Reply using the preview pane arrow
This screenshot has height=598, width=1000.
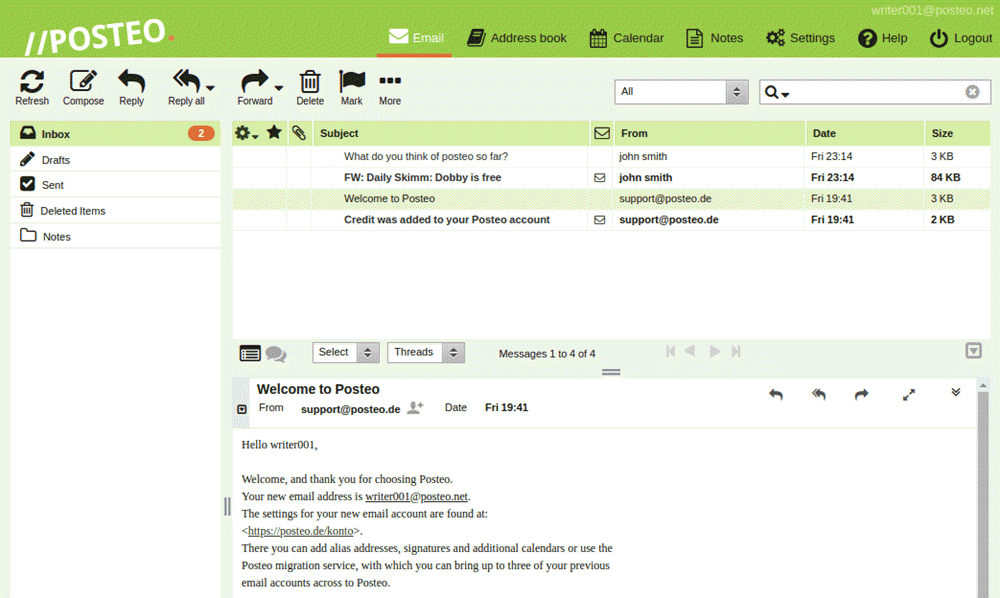pyautogui.click(x=776, y=395)
